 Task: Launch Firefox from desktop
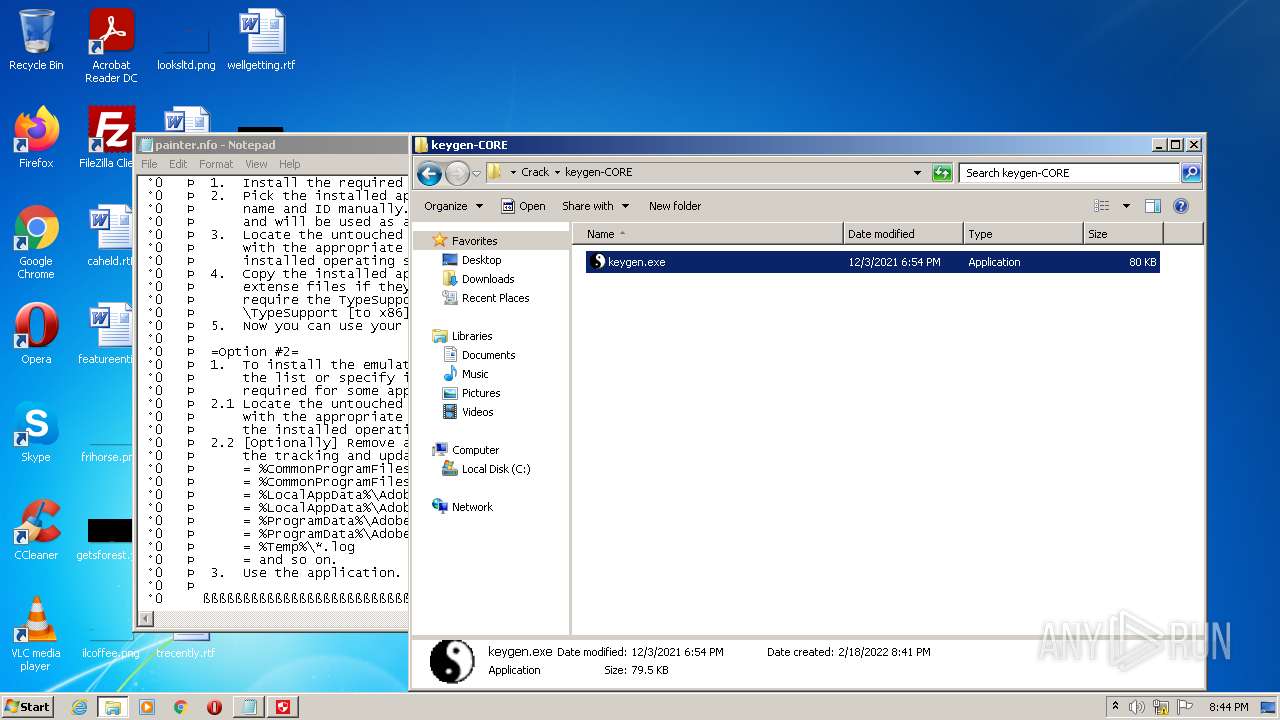36,138
